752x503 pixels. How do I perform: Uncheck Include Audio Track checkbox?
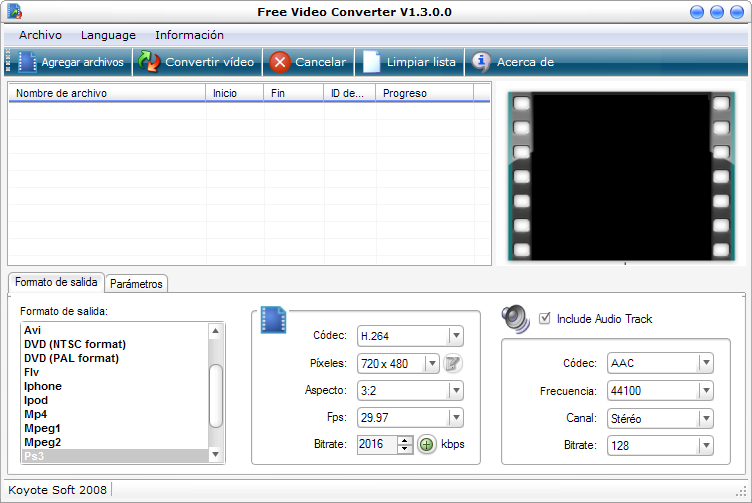point(545,319)
